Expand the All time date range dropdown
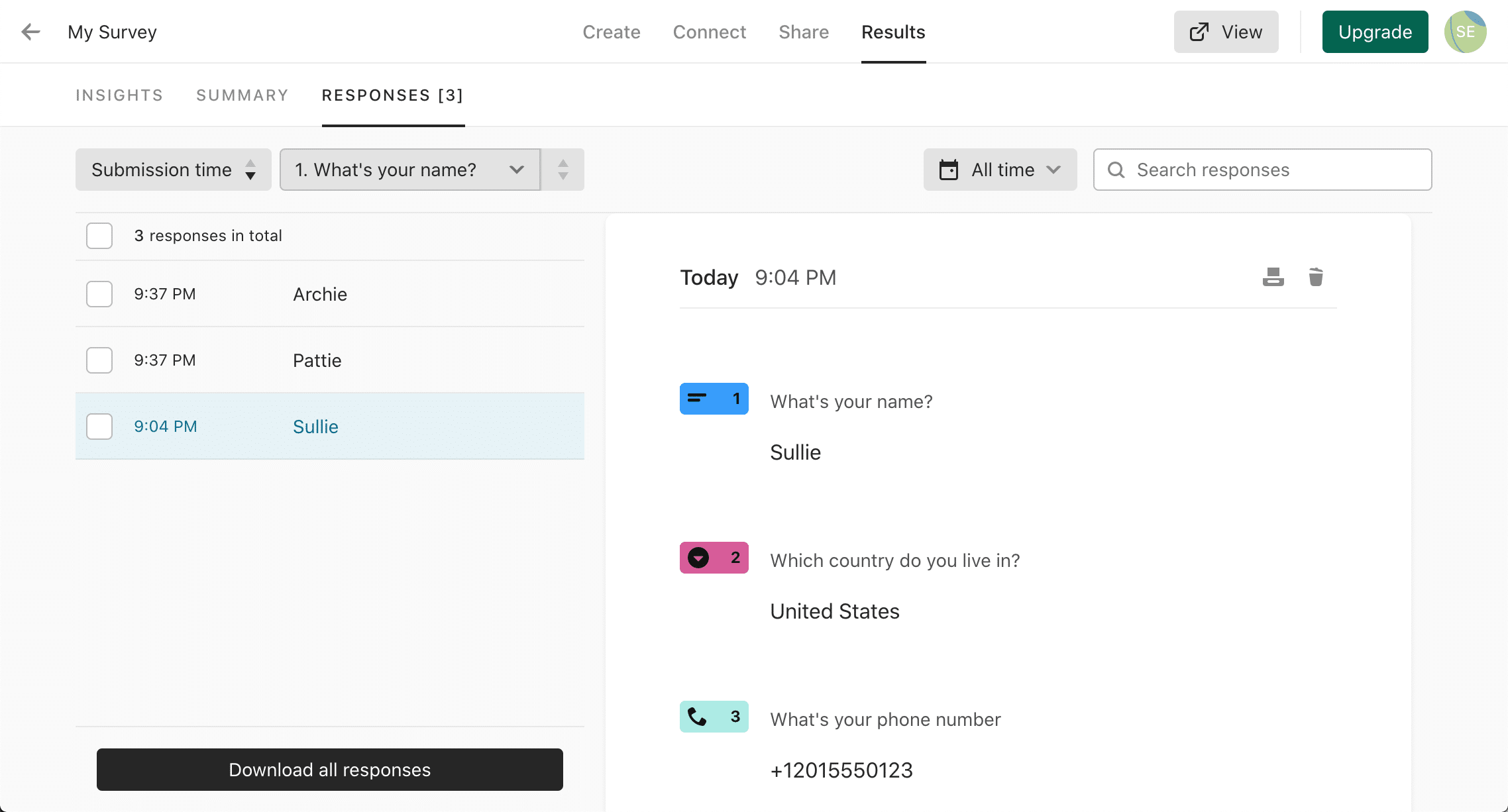 997,169
